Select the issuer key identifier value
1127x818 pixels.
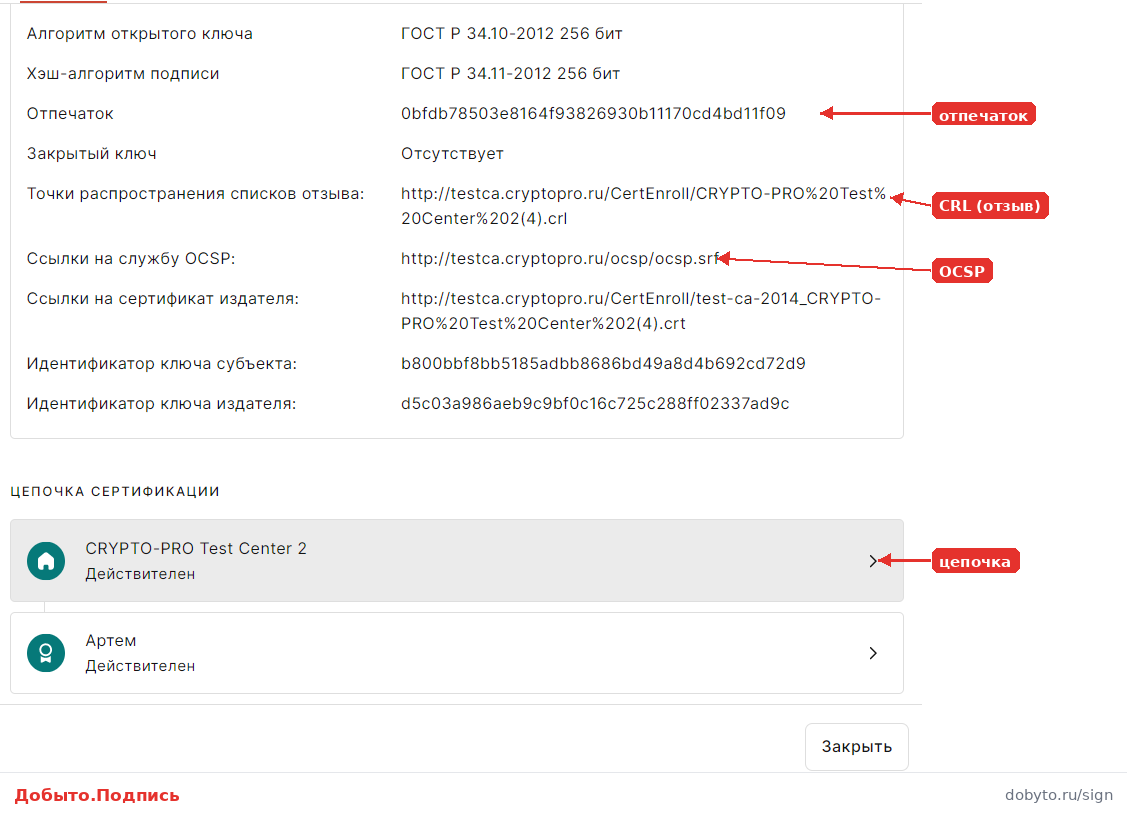coord(595,403)
